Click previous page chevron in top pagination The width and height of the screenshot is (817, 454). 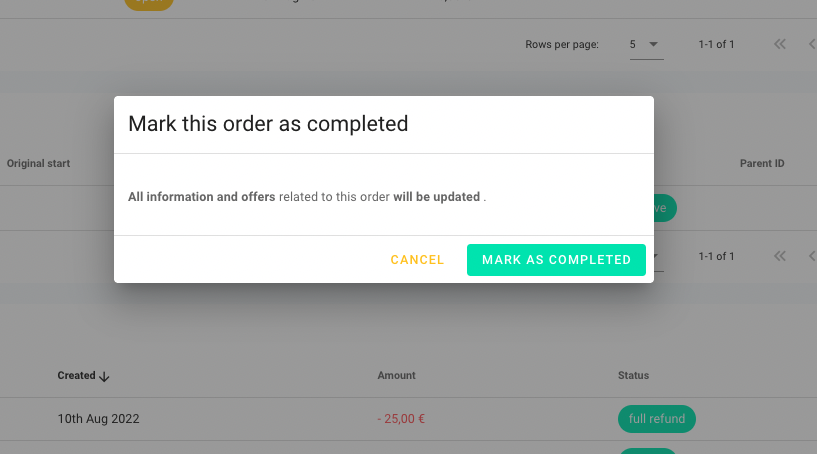point(812,44)
